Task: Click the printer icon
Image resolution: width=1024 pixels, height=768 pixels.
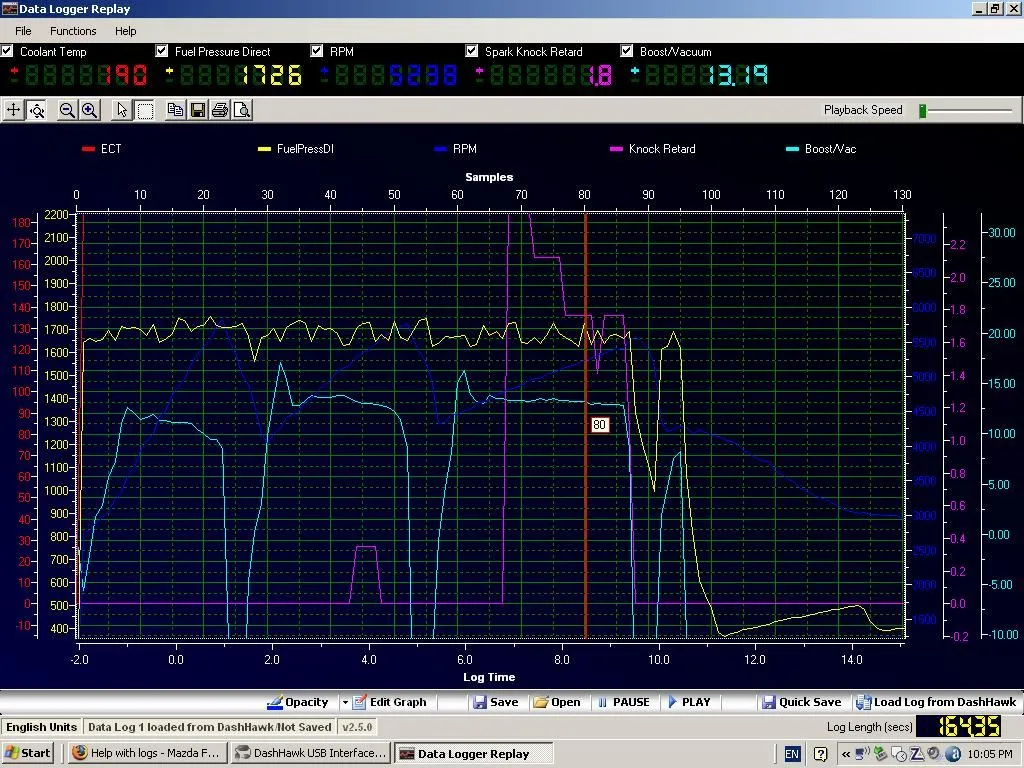Action: [220, 110]
